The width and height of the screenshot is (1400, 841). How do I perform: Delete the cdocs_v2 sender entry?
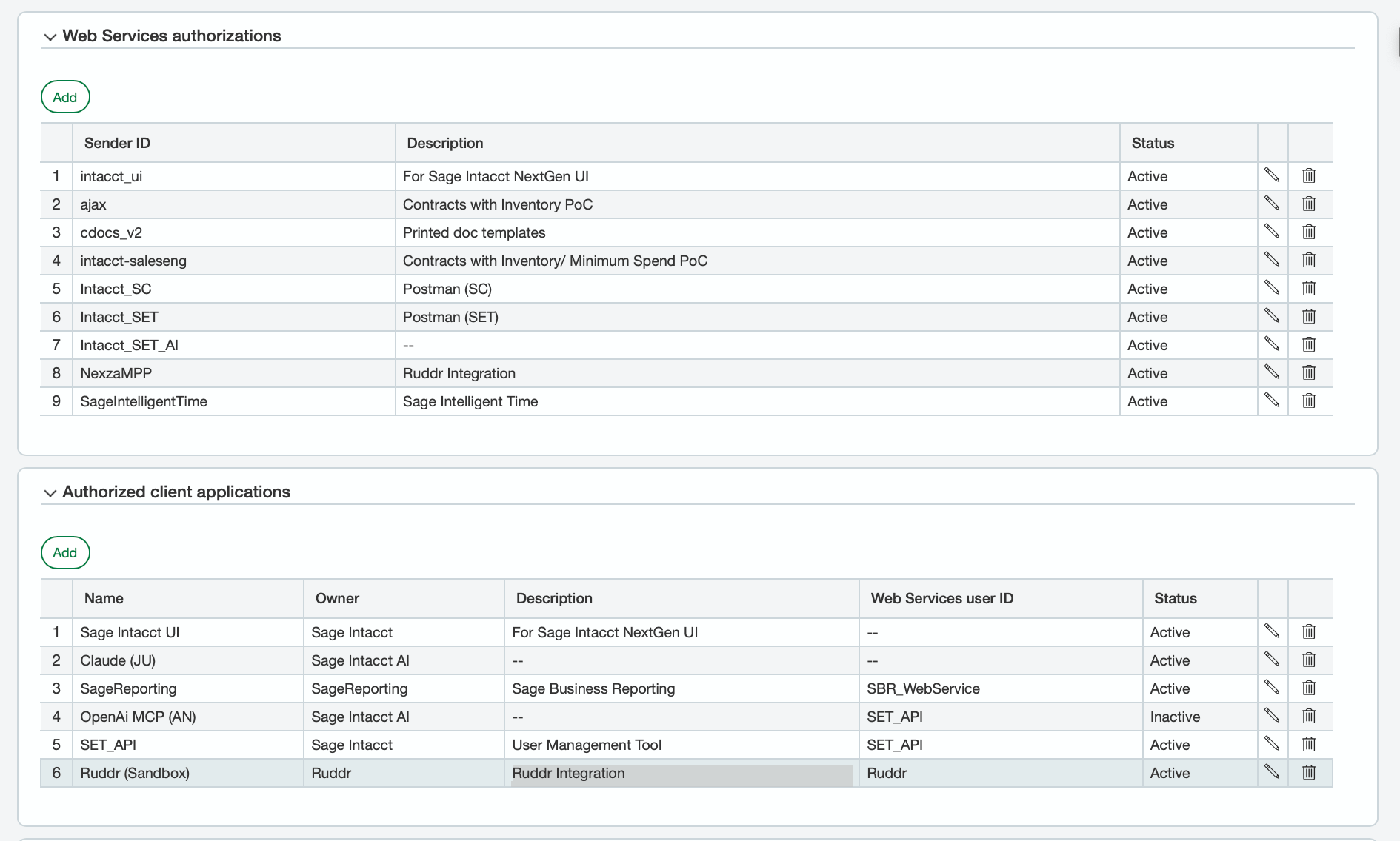1309,232
